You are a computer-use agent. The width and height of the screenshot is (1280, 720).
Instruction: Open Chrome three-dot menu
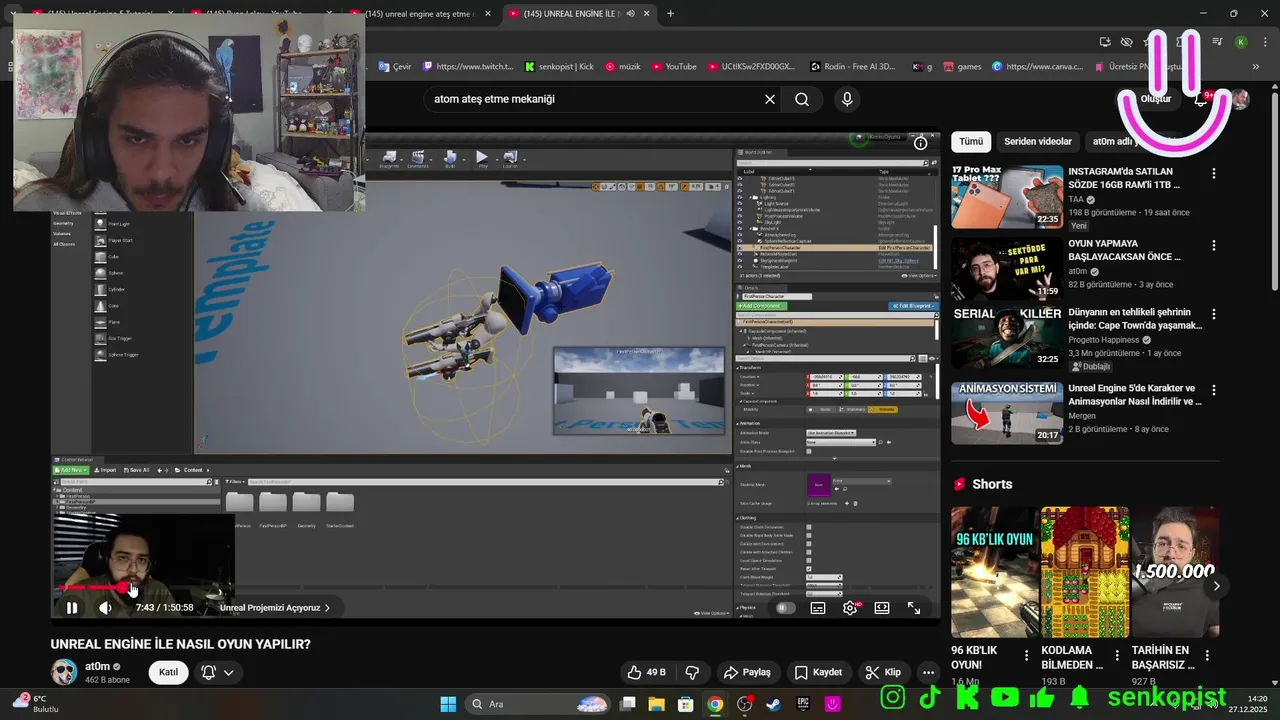[x=1263, y=42]
